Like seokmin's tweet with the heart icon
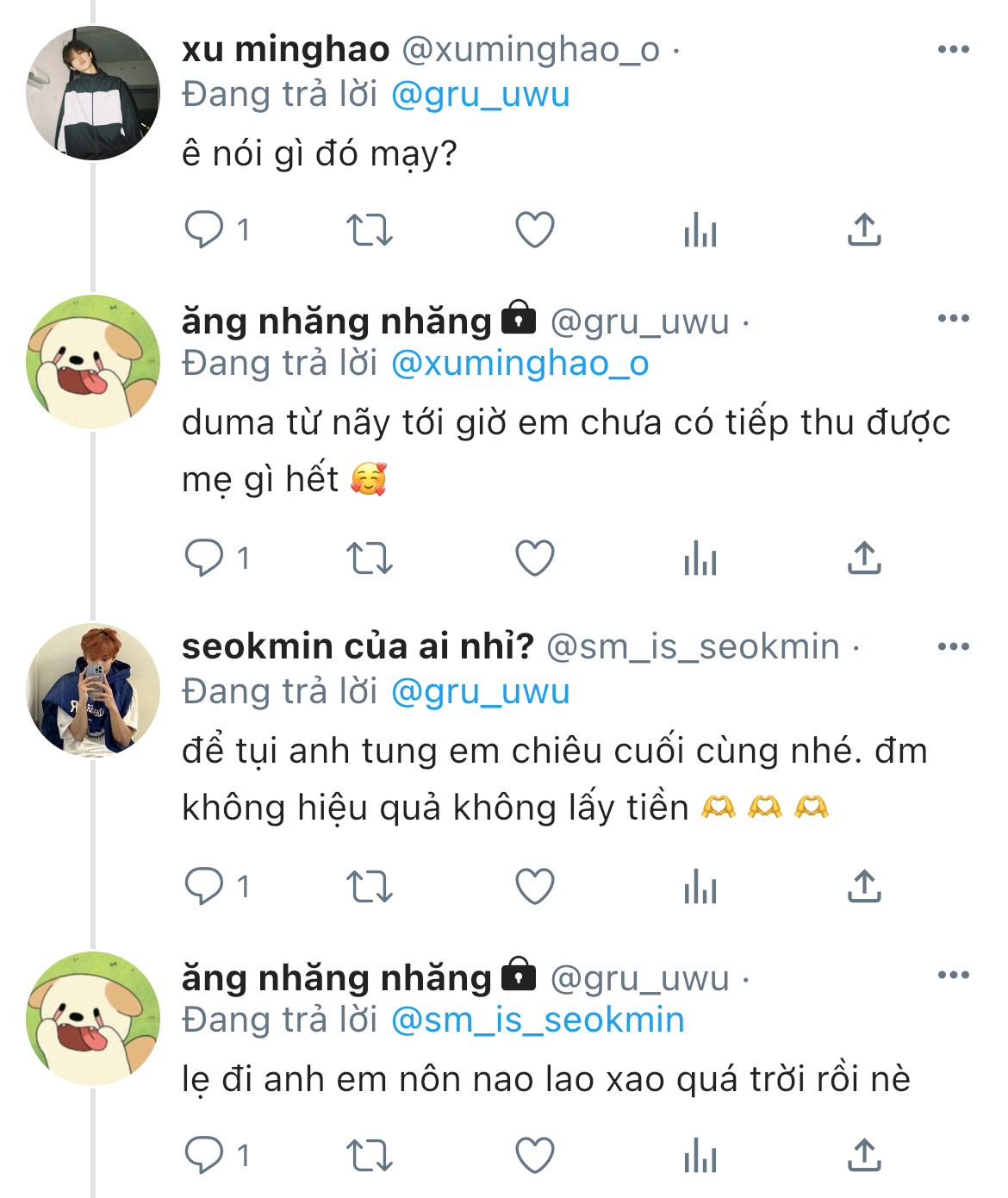Screen dimensions: 1008x1198 (x=534, y=887)
